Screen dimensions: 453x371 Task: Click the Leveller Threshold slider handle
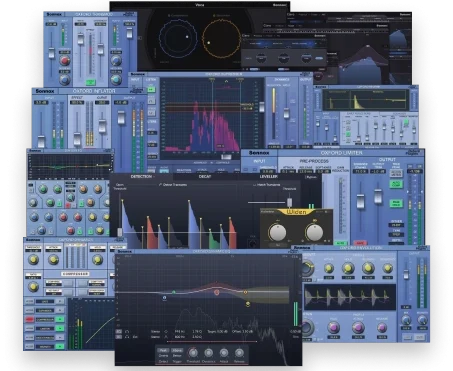pyautogui.click(x=289, y=202)
